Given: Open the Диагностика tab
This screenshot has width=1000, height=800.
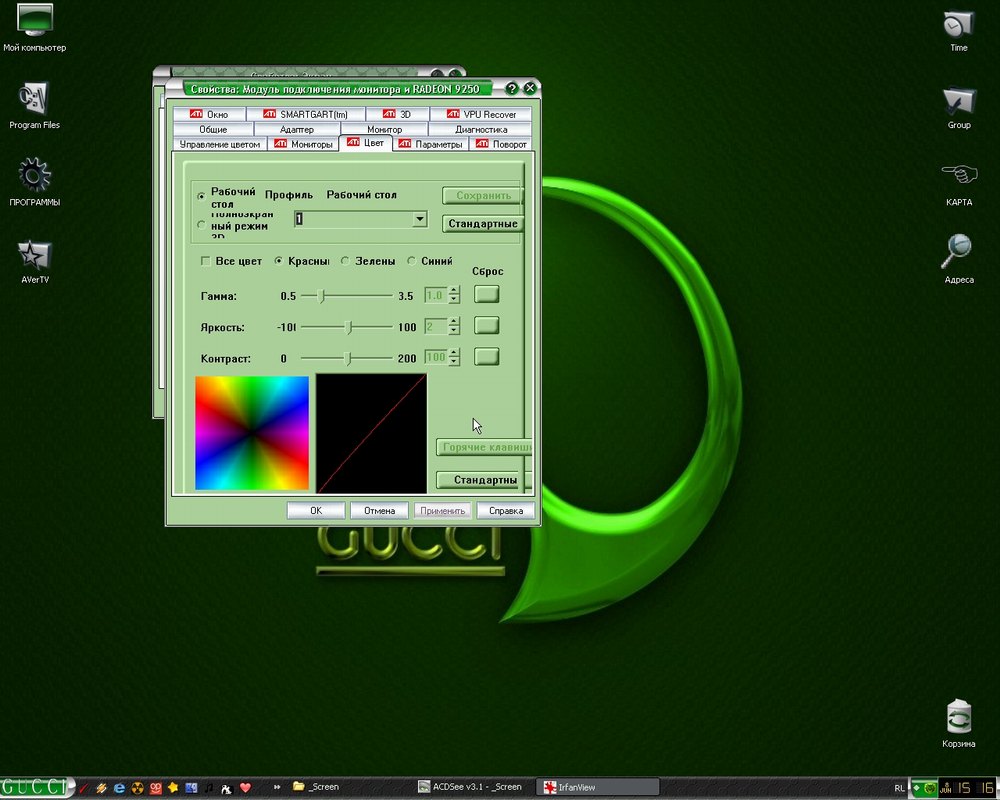Looking at the screenshot, I should (x=481, y=129).
